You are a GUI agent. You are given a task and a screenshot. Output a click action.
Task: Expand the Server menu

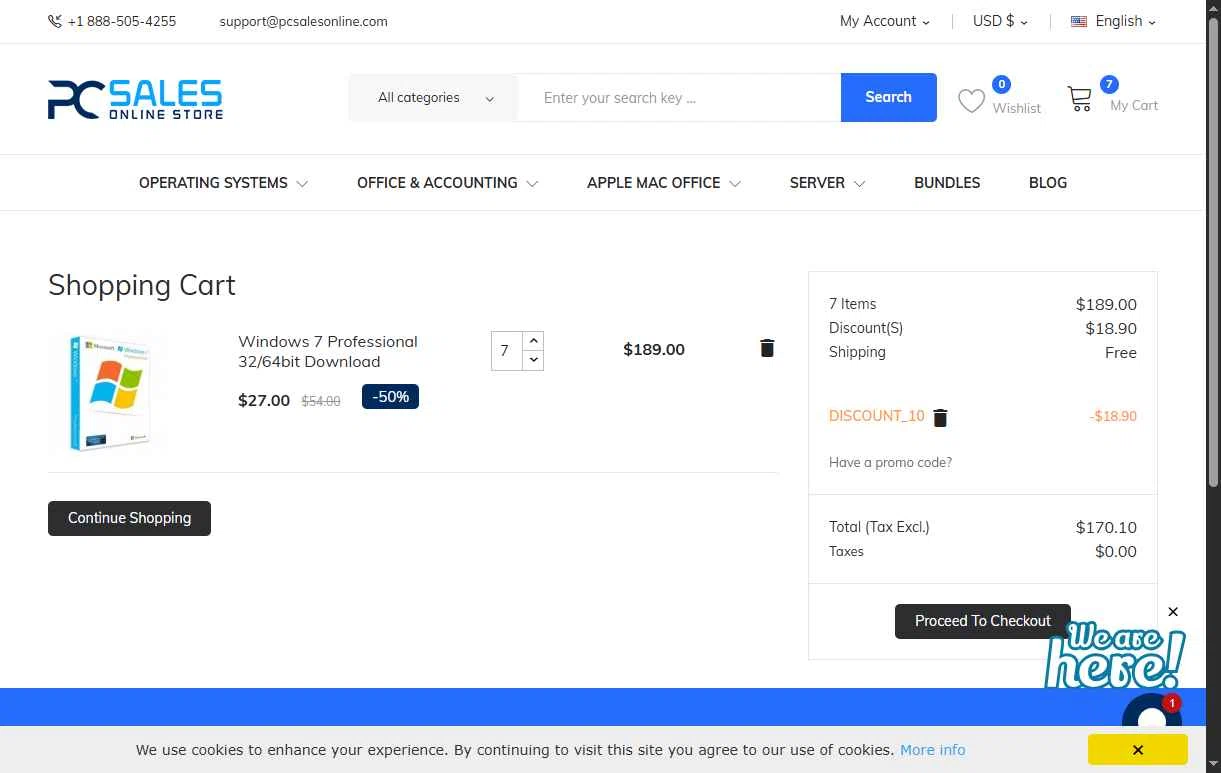tap(827, 183)
